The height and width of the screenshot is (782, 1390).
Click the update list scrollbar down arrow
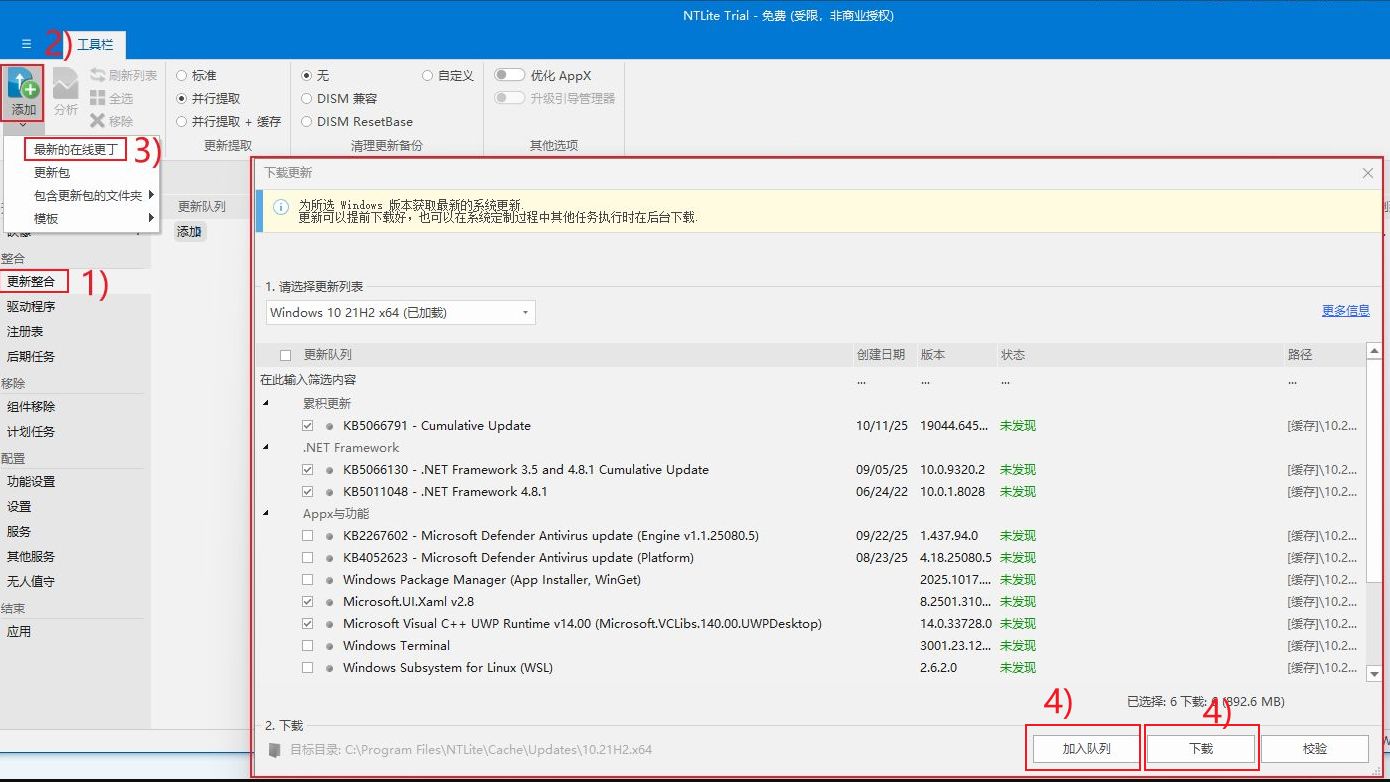point(1374,674)
